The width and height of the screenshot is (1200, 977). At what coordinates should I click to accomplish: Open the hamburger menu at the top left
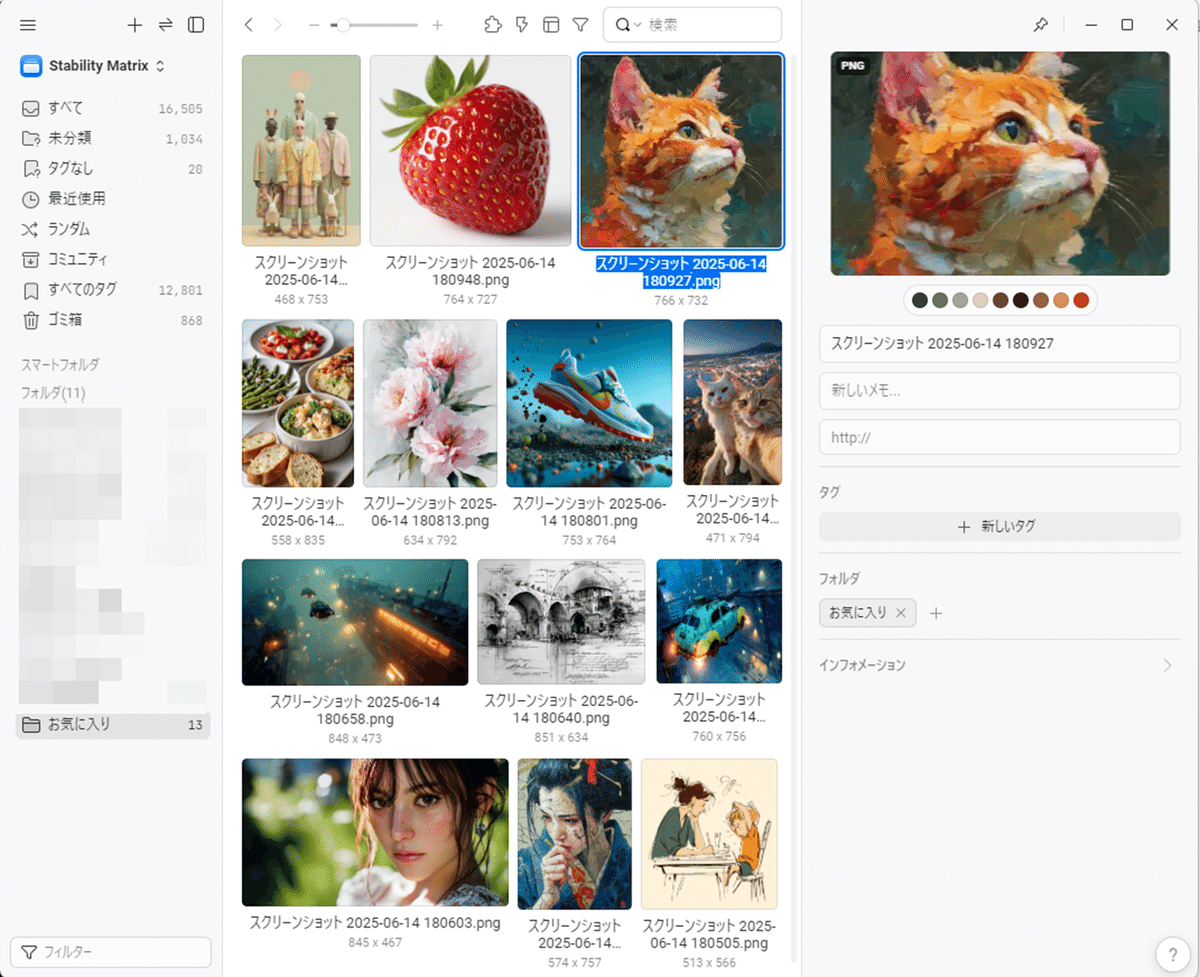[28, 24]
